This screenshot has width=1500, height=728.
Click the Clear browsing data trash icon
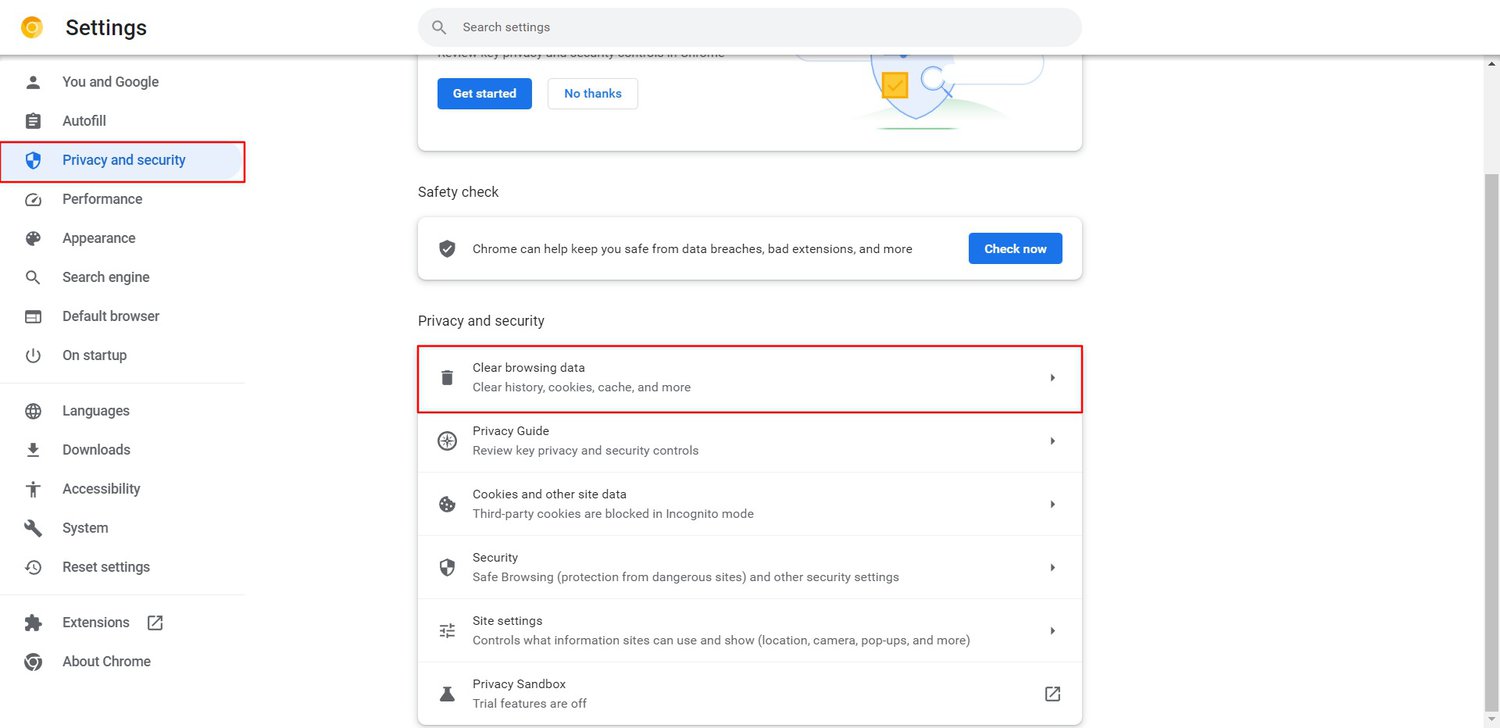click(446, 377)
